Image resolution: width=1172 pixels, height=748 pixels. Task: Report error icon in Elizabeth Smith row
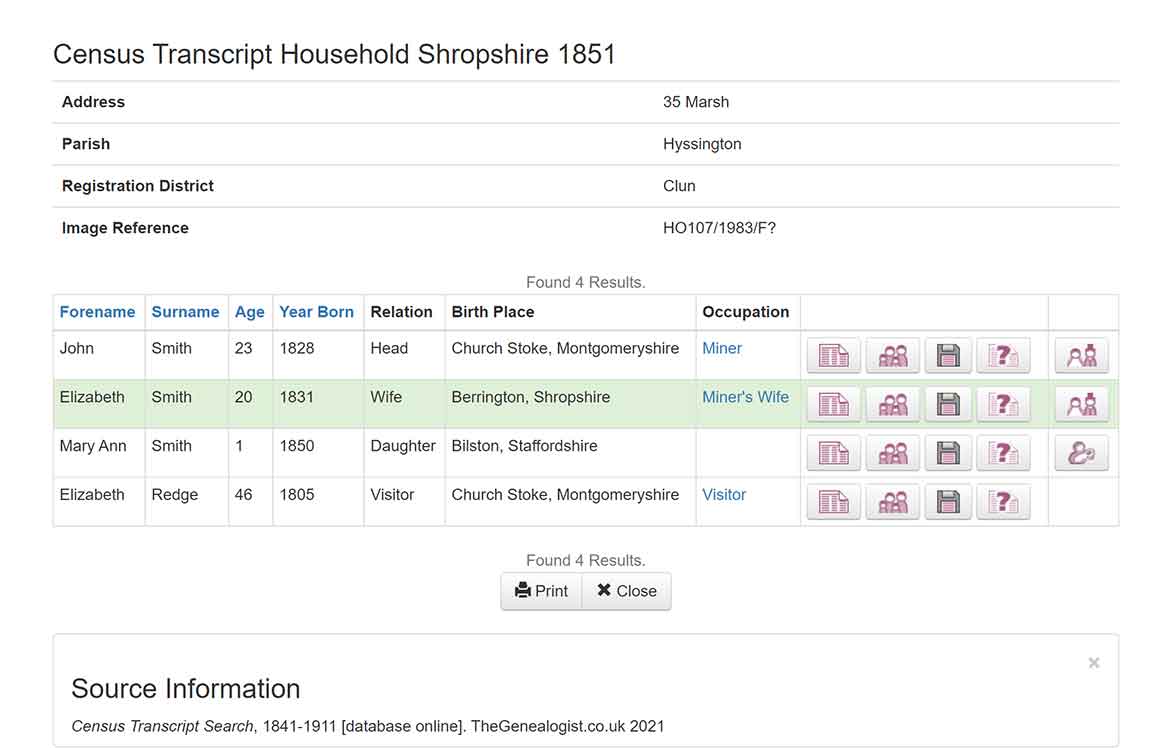pyautogui.click(x=1003, y=404)
